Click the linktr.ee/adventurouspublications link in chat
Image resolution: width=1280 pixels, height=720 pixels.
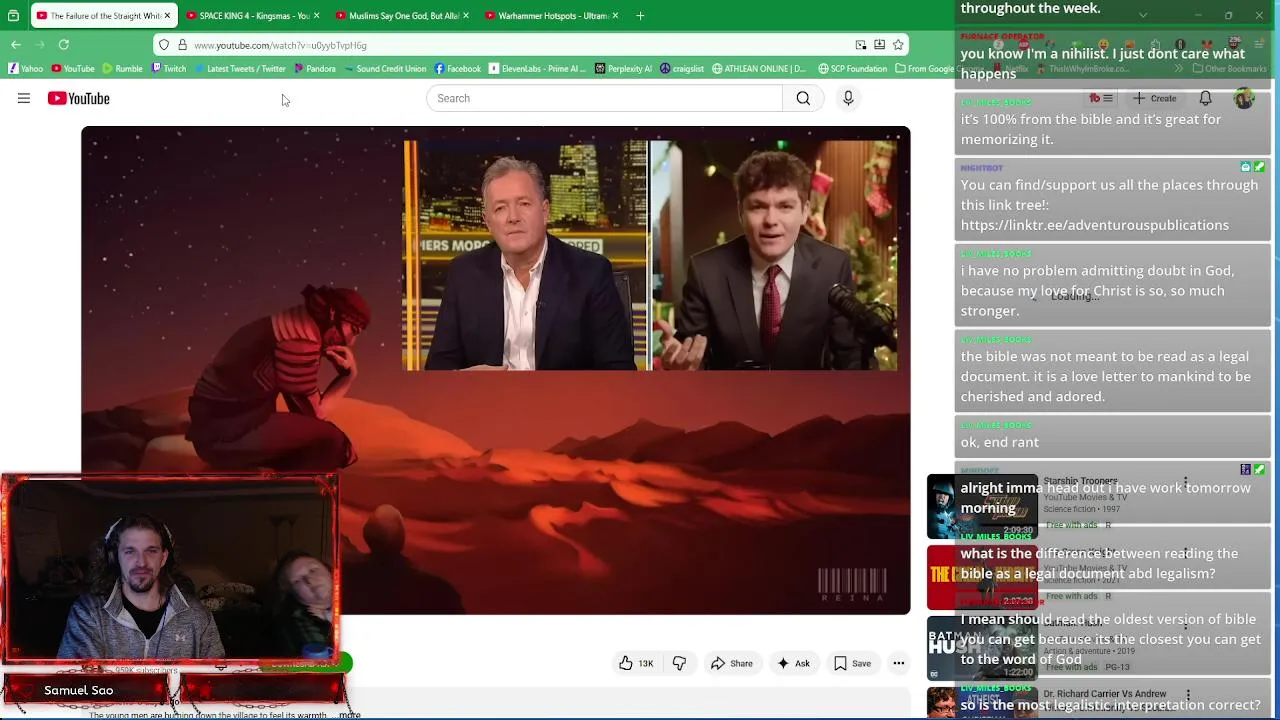[1095, 225]
